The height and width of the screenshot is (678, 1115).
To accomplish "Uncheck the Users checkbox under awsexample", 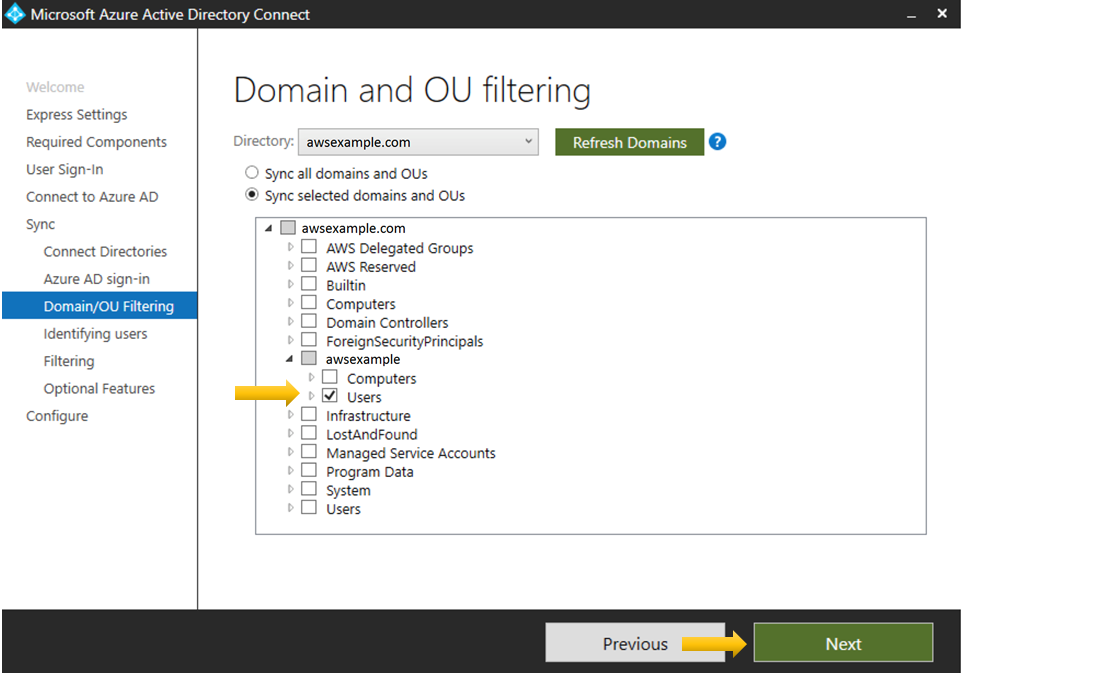I will tap(330, 396).
